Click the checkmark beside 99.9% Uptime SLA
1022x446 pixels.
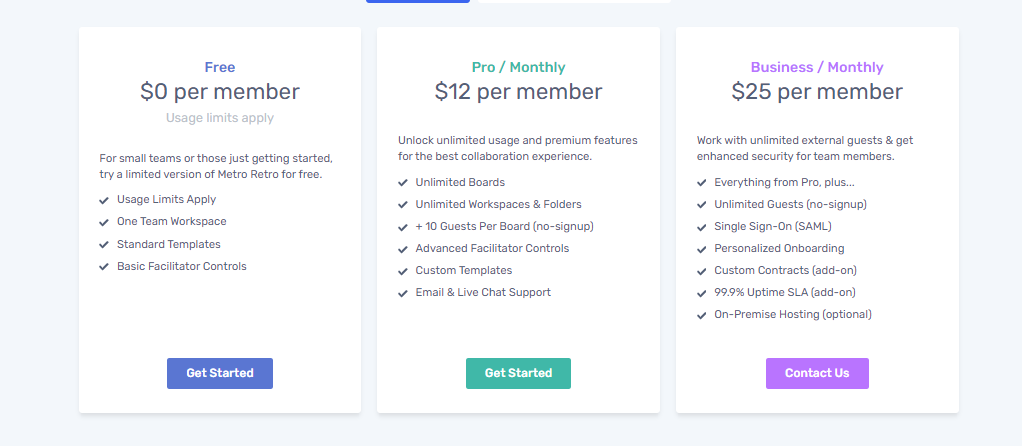702,293
